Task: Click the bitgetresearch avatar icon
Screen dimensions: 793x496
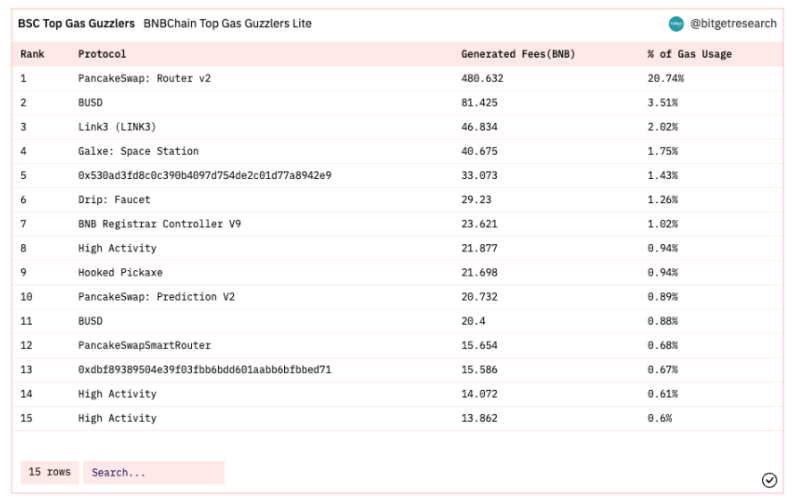Action: [676, 24]
